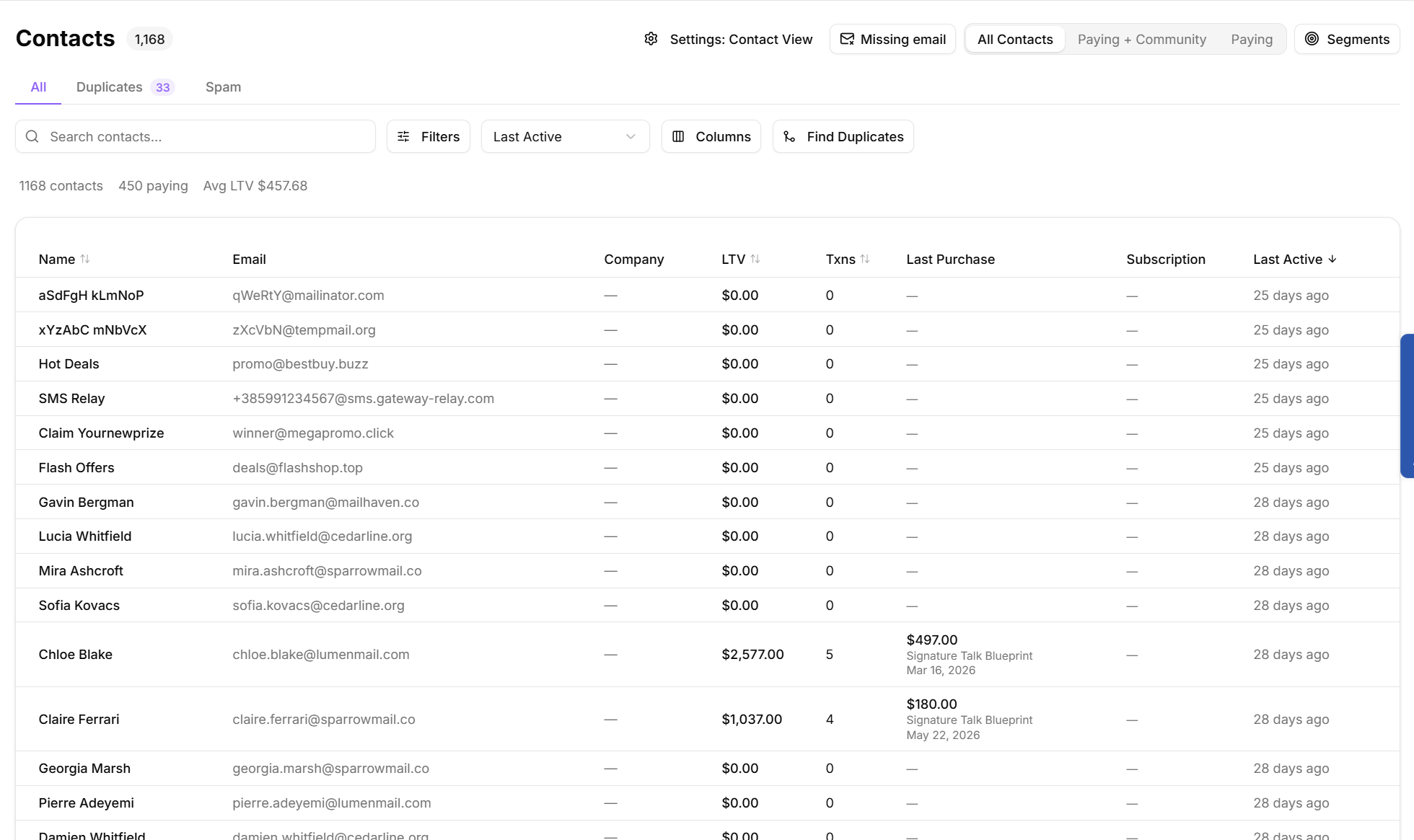Open contact Mira Ashcroft

(81, 570)
